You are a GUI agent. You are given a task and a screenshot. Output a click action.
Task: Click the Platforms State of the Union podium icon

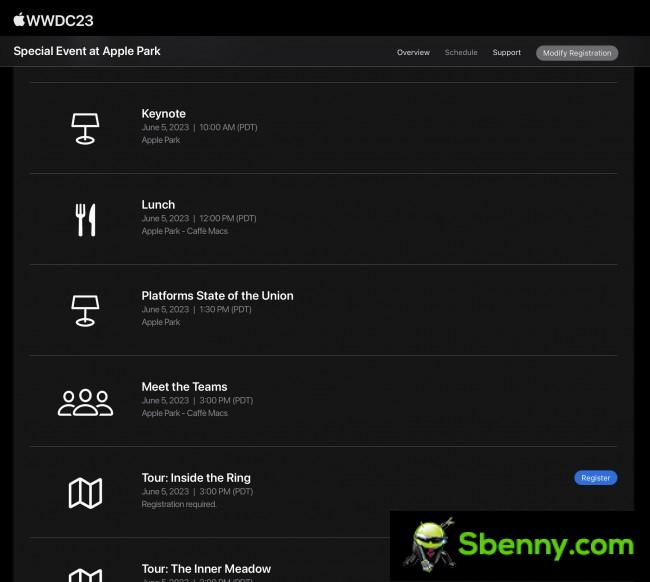[x=85, y=311]
